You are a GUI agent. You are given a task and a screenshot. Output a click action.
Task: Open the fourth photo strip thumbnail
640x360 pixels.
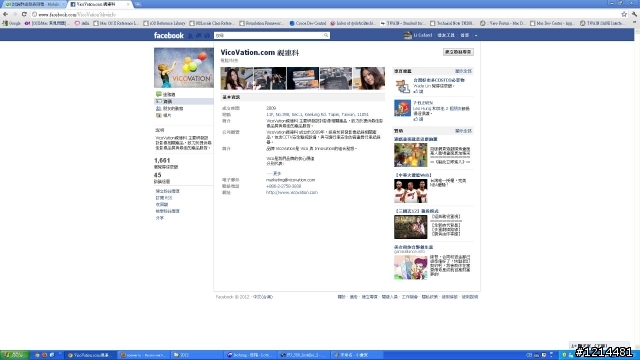tap(336, 78)
